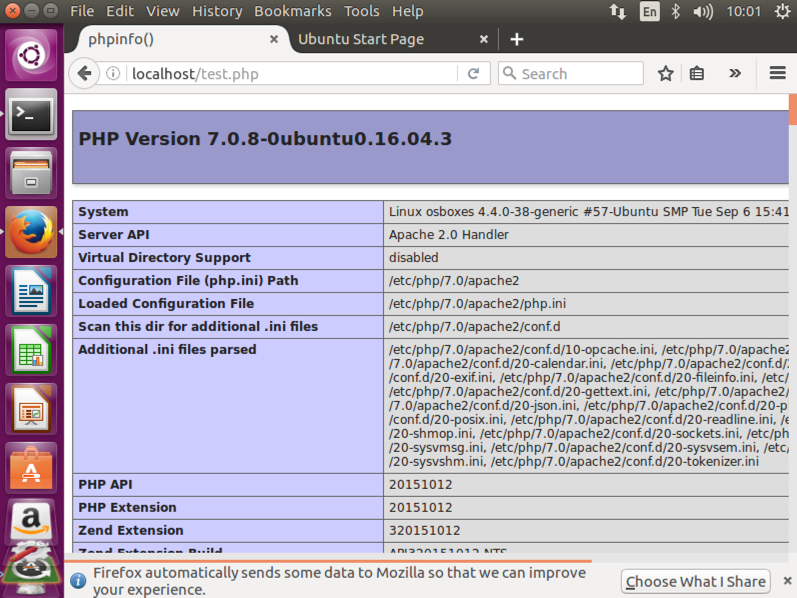This screenshot has height=598, width=797.
Task: Open Ubuntu Dash search launcher
Action: pyautogui.click(x=32, y=55)
